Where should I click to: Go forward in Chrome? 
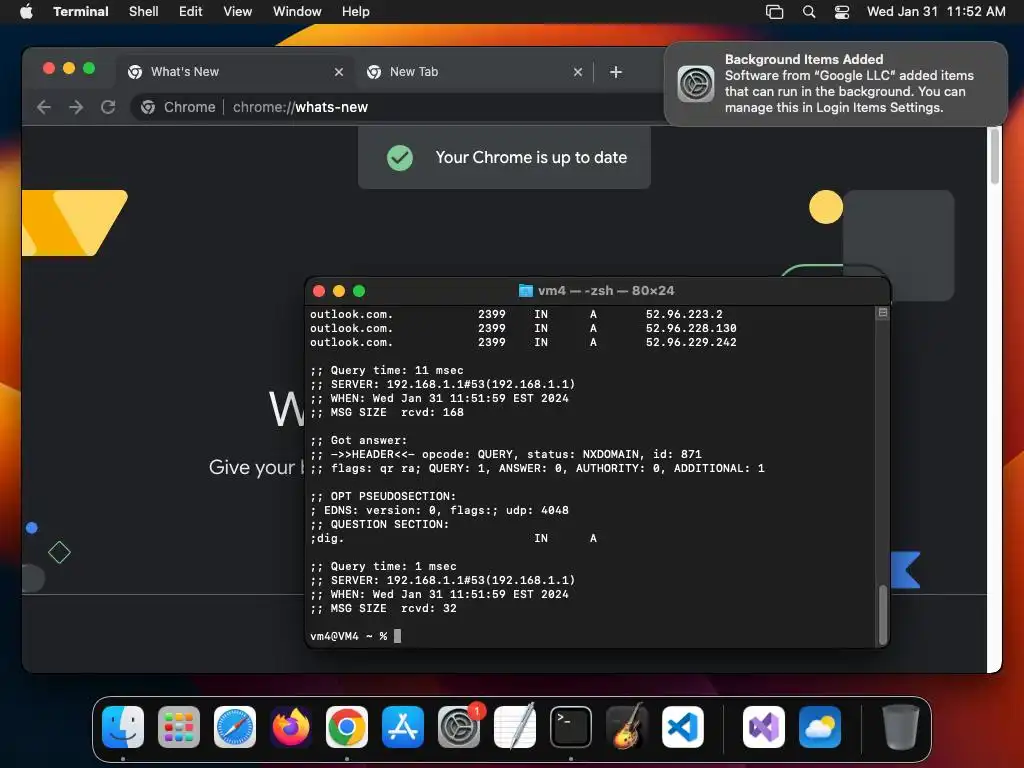coord(76,107)
